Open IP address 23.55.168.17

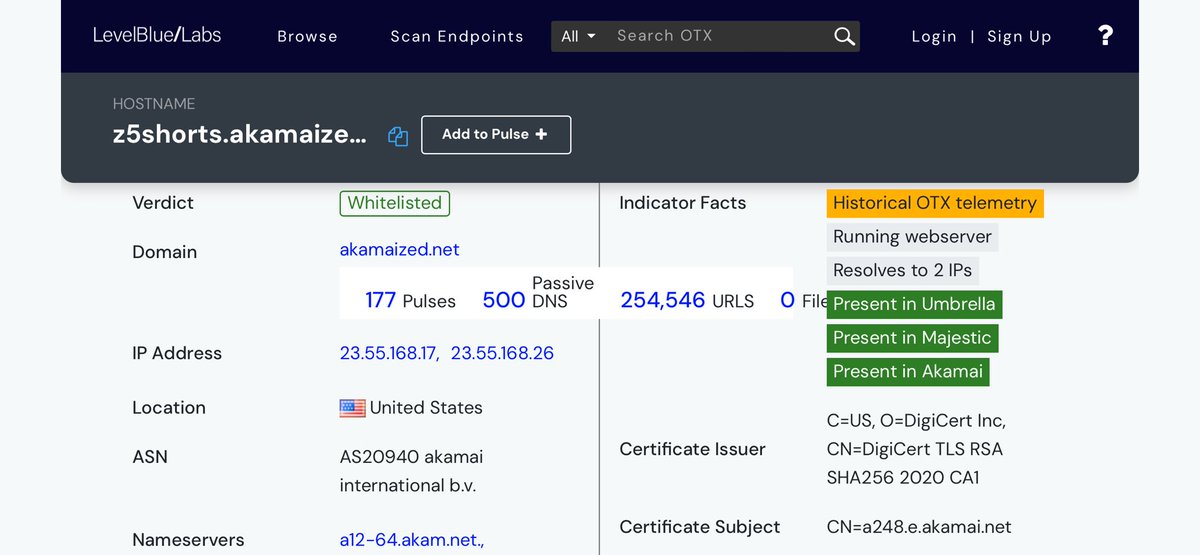click(x=389, y=353)
